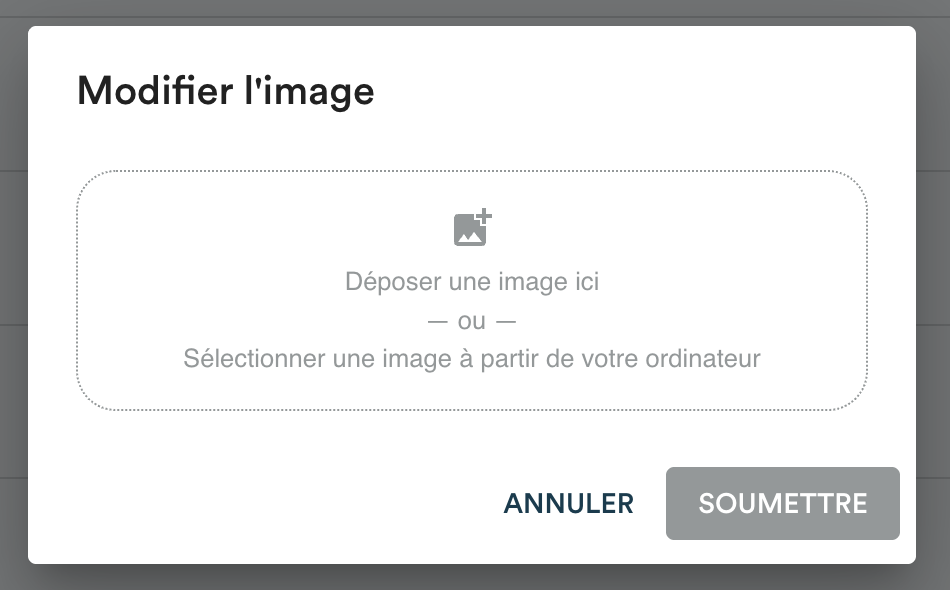Click "Sélectionner une image à partir de votre ordinateur"

point(471,358)
